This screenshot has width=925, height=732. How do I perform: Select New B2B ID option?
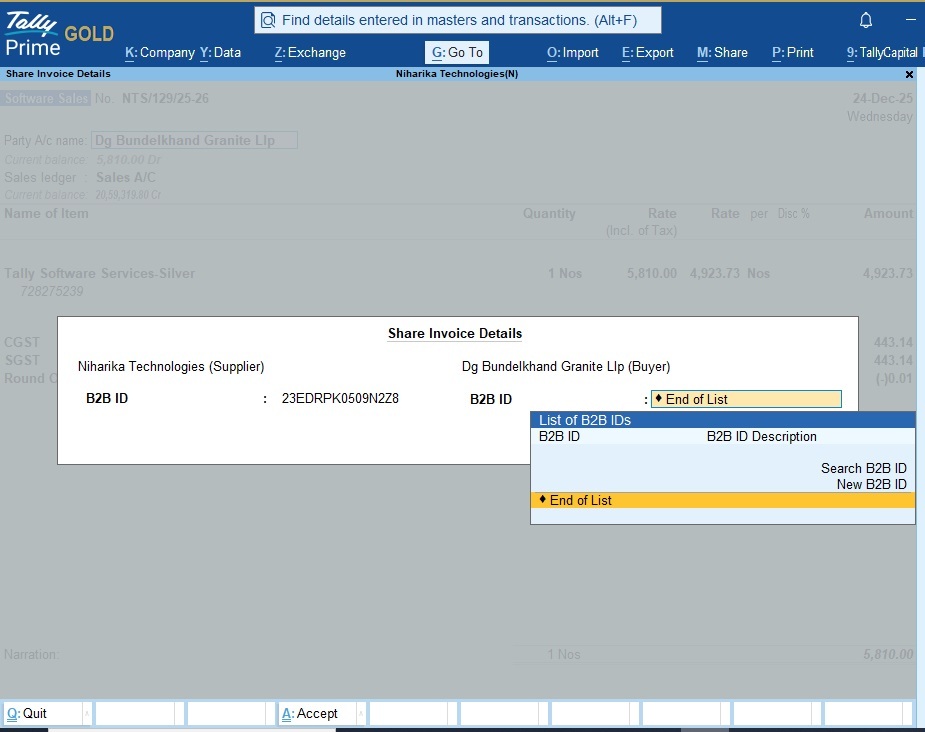pos(871,484)
